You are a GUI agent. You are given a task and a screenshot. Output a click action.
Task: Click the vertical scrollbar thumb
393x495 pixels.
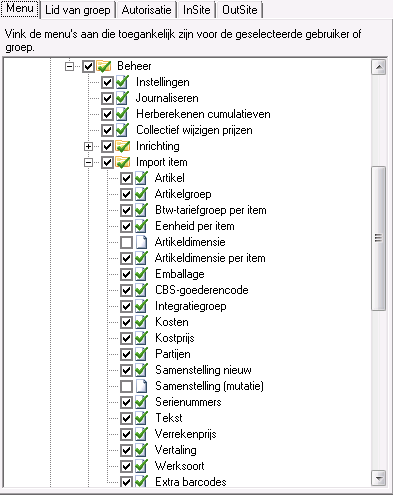tap(379, 238)
